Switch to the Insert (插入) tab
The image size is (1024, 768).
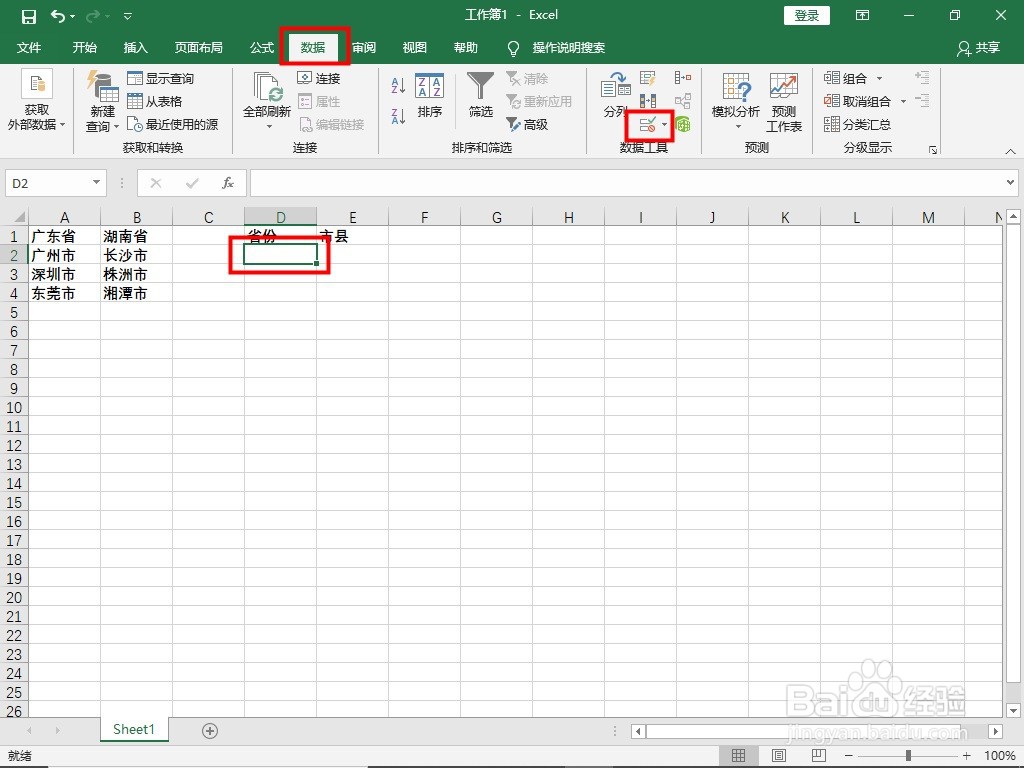pyautogui.click(x=135, y=48)
